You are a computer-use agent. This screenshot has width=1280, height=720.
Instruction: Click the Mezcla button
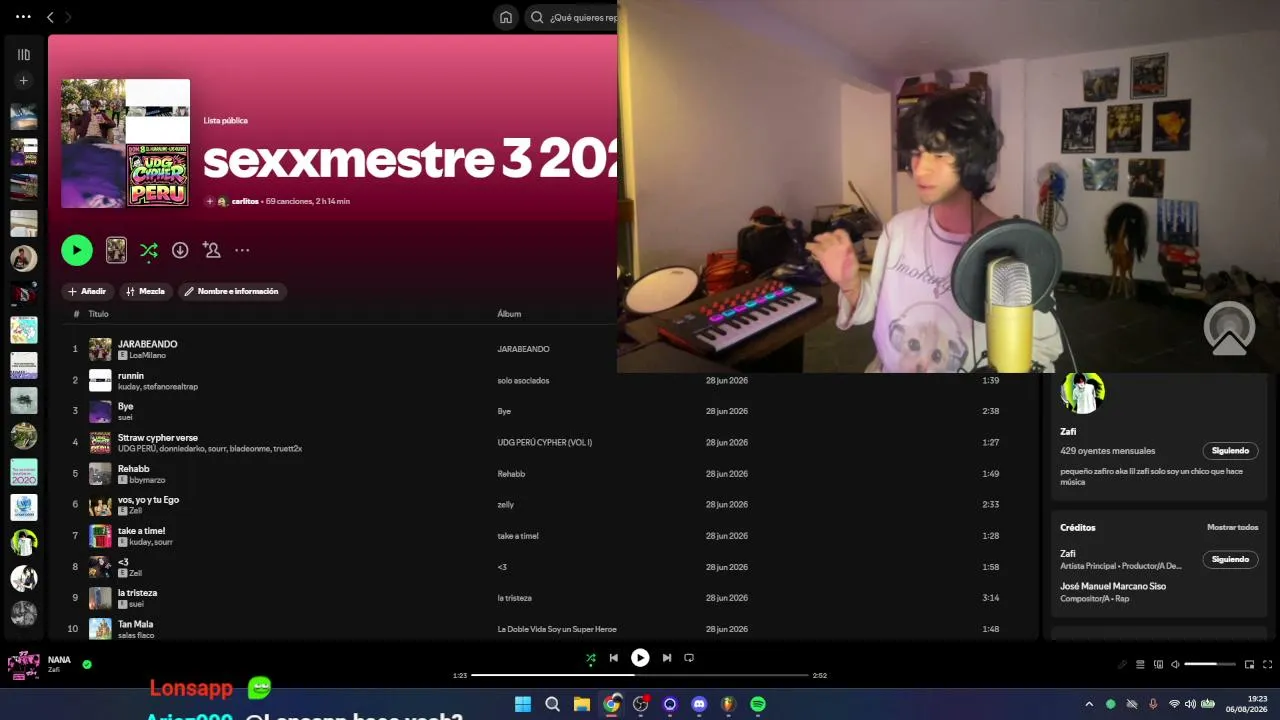[146, 291]
